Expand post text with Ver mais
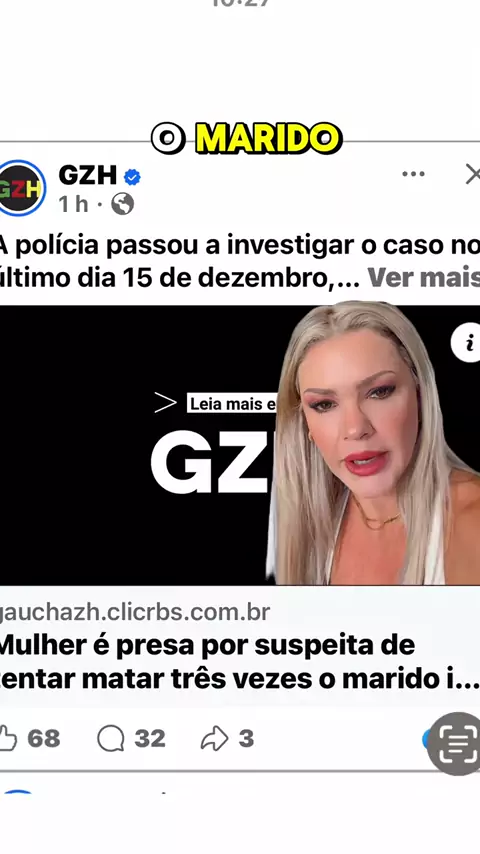480x854 pixels. click(423, 278)
